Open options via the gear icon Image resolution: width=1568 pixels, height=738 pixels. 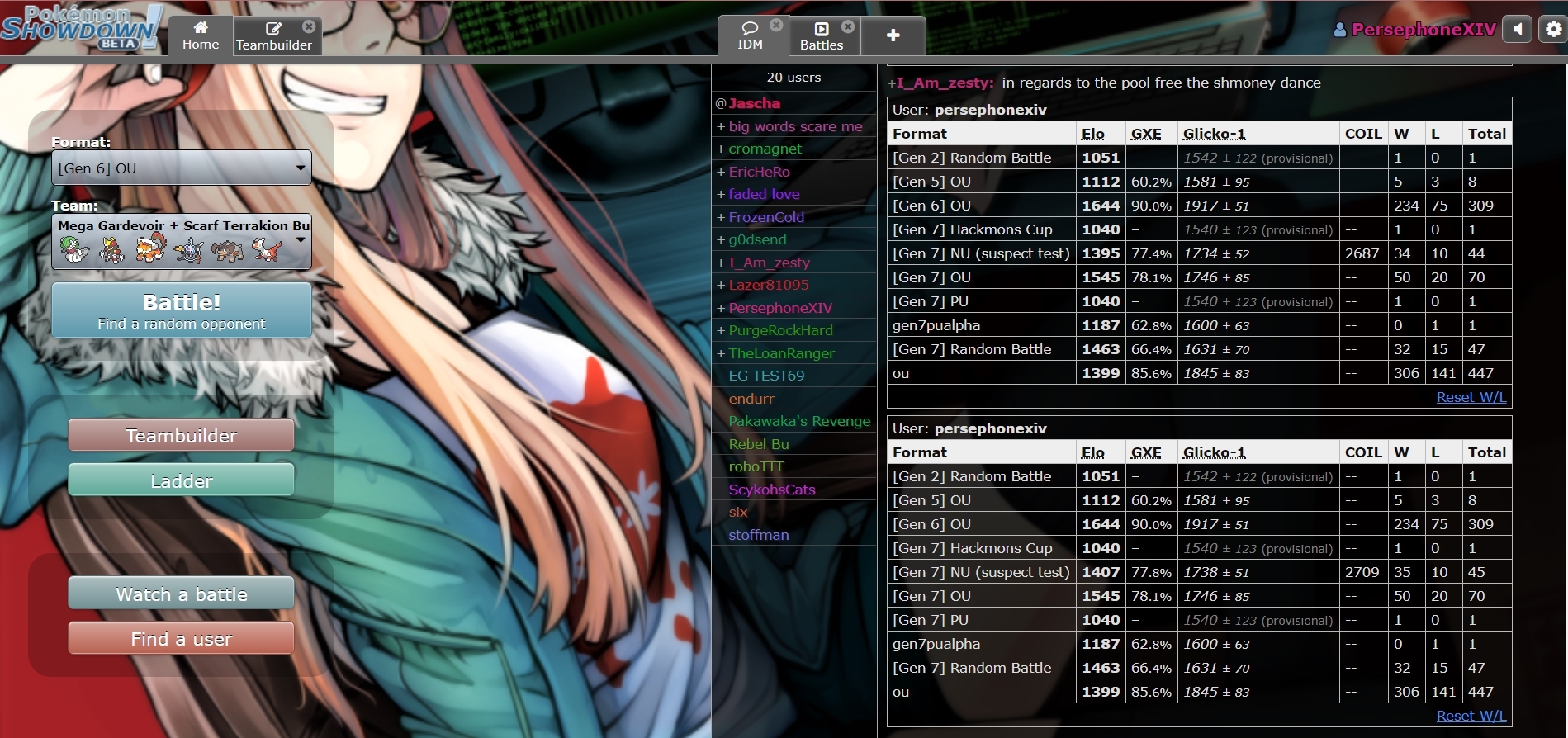1553,29
